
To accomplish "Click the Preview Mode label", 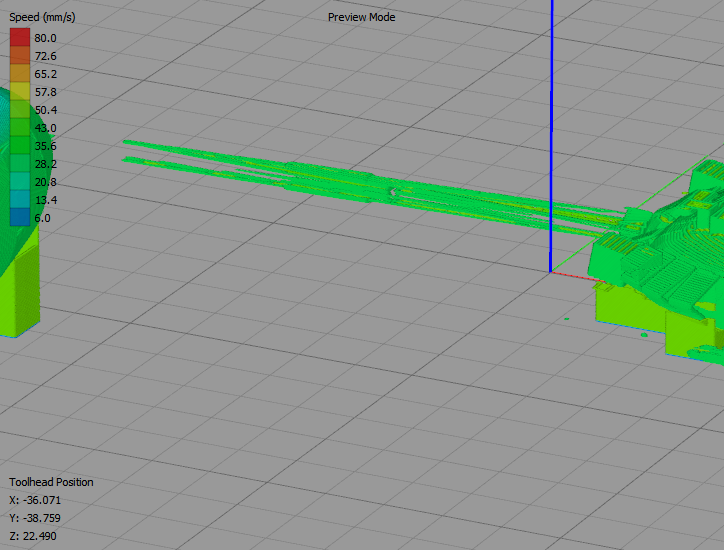I will point(362,17).
